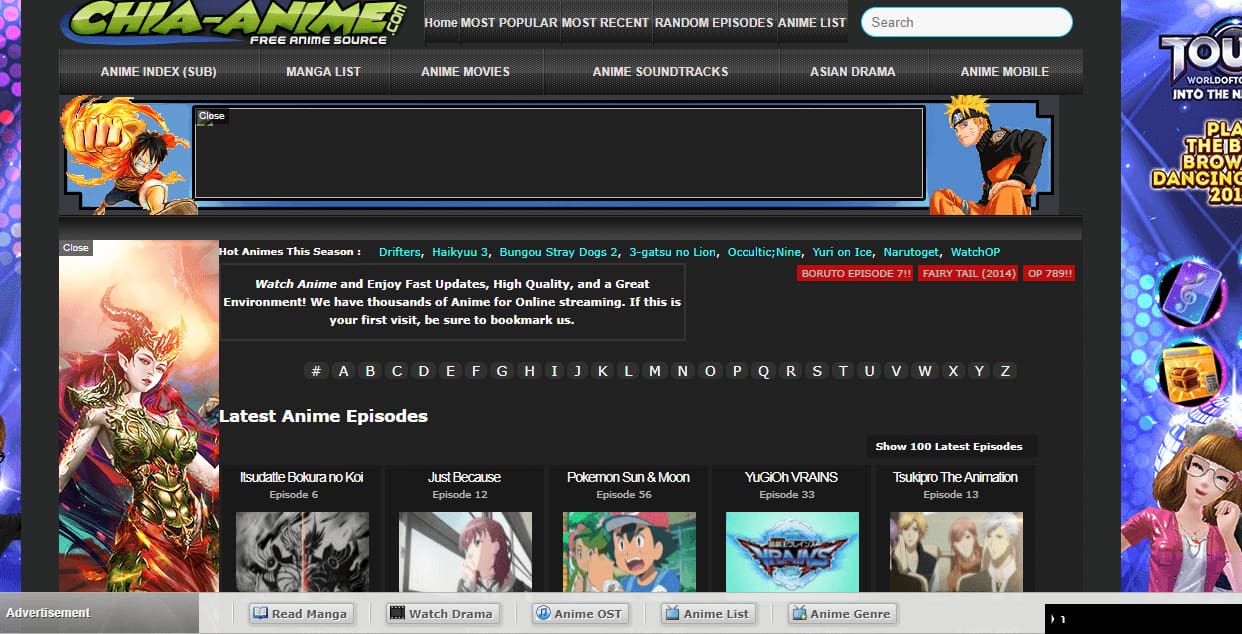Filter anime index by letter W
This screenshot has width=1242, height=634.
click(x=925, y=371)
